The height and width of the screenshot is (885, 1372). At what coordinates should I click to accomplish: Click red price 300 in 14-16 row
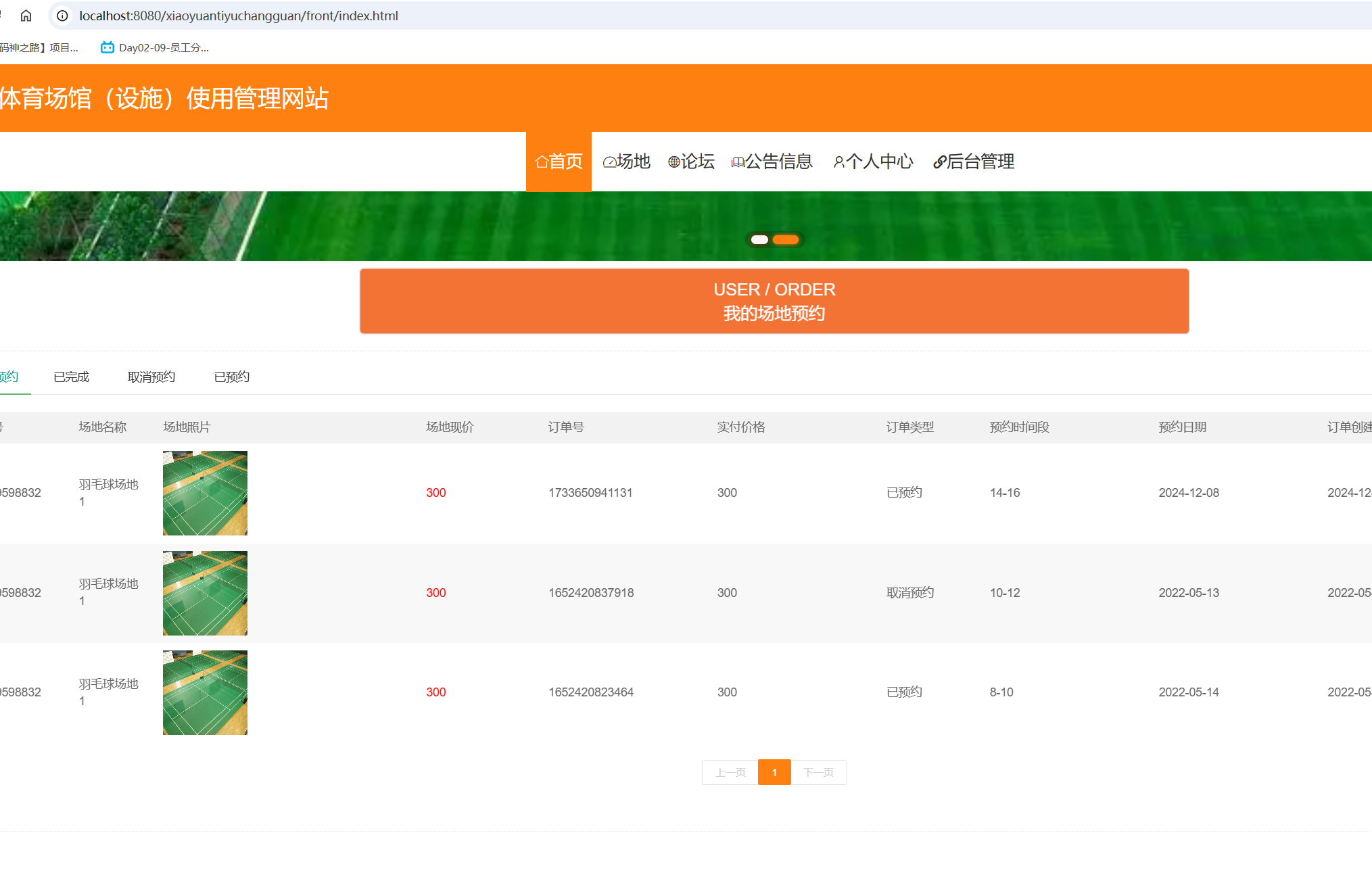pos(436,493)
